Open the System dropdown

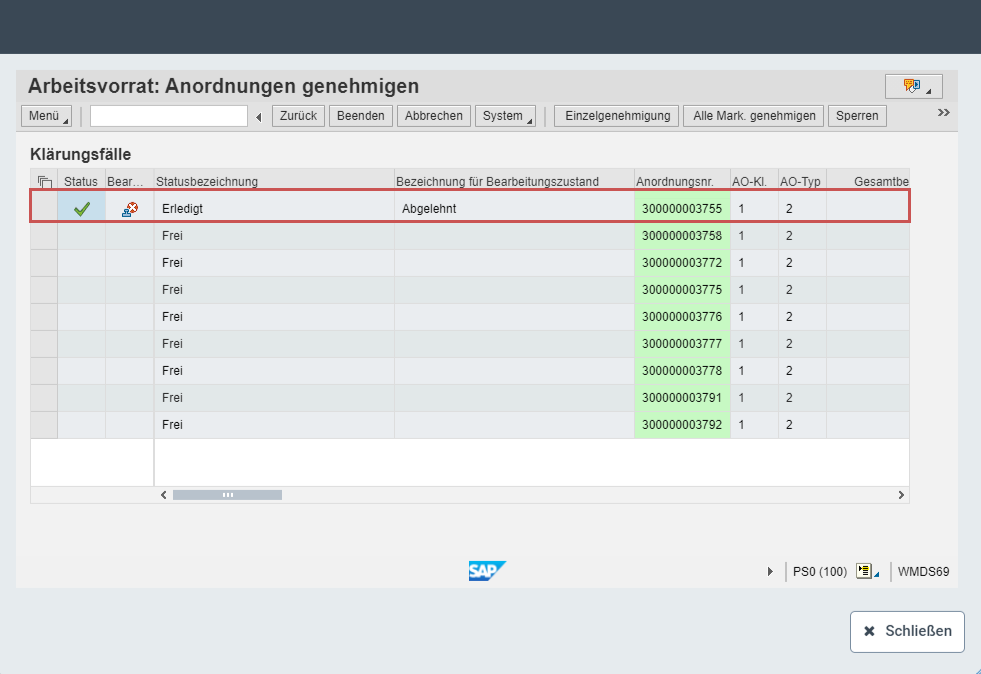click(505, 115)
